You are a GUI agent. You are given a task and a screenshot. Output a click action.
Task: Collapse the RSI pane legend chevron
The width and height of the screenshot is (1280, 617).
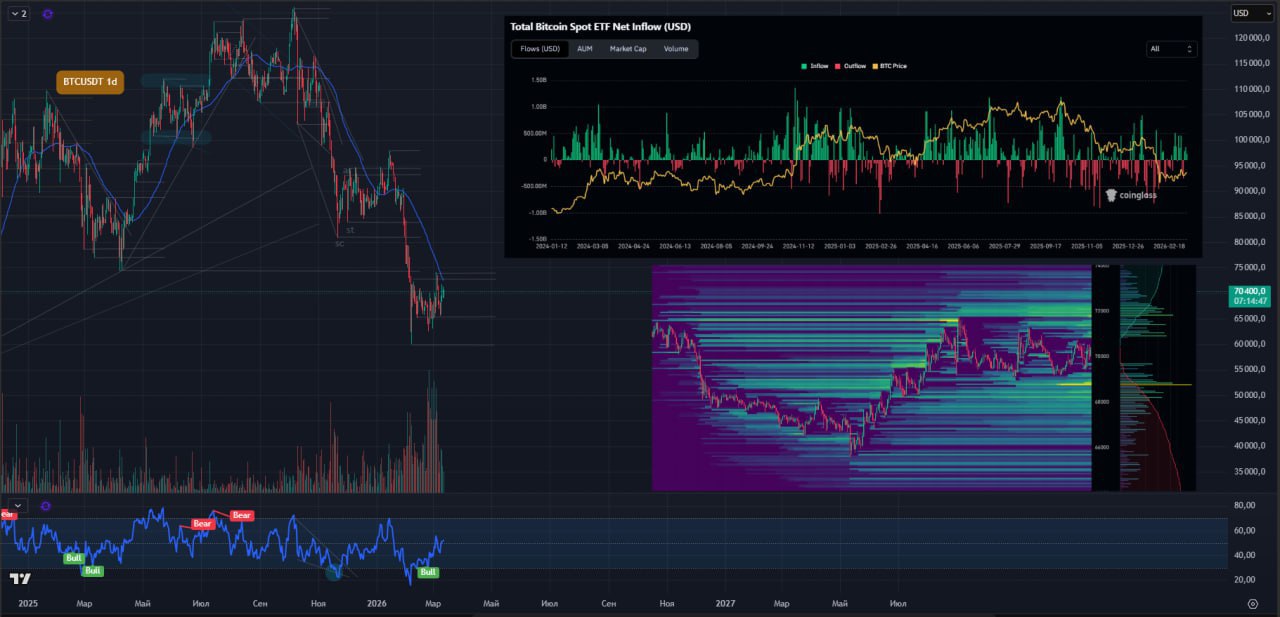[x=17, y=506]
